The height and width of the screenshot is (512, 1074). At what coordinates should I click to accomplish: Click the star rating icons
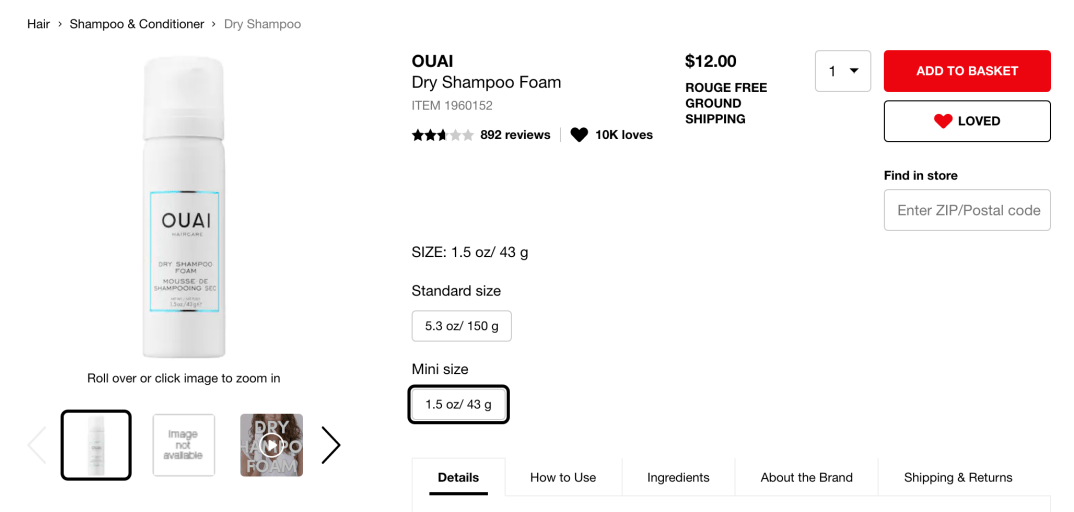(442, 135)
